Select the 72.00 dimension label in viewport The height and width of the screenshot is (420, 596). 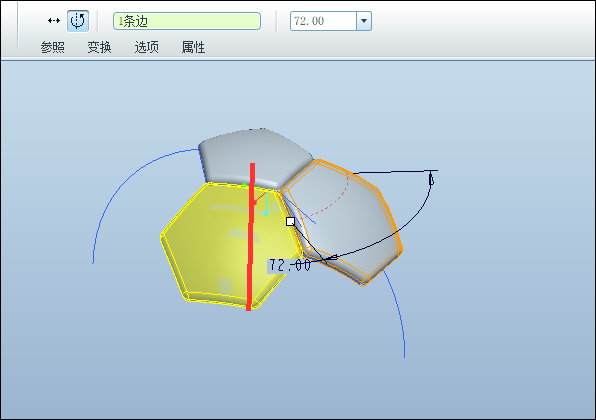[290, 265]
